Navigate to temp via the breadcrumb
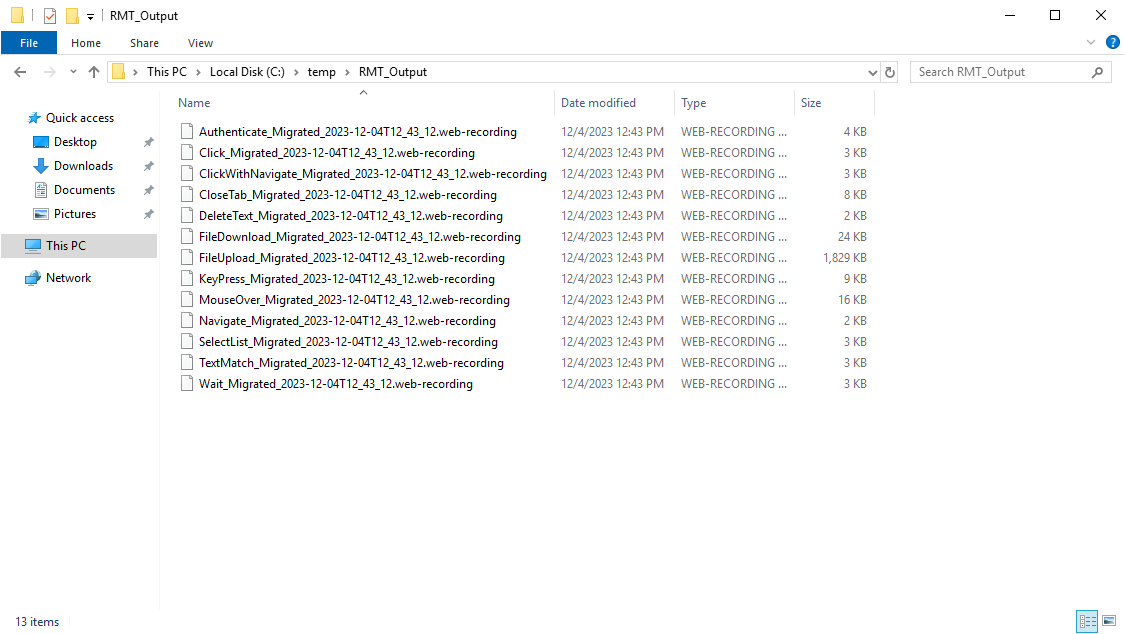The image size is (1125, 634). pyautogui.click(x=322, y=71)
